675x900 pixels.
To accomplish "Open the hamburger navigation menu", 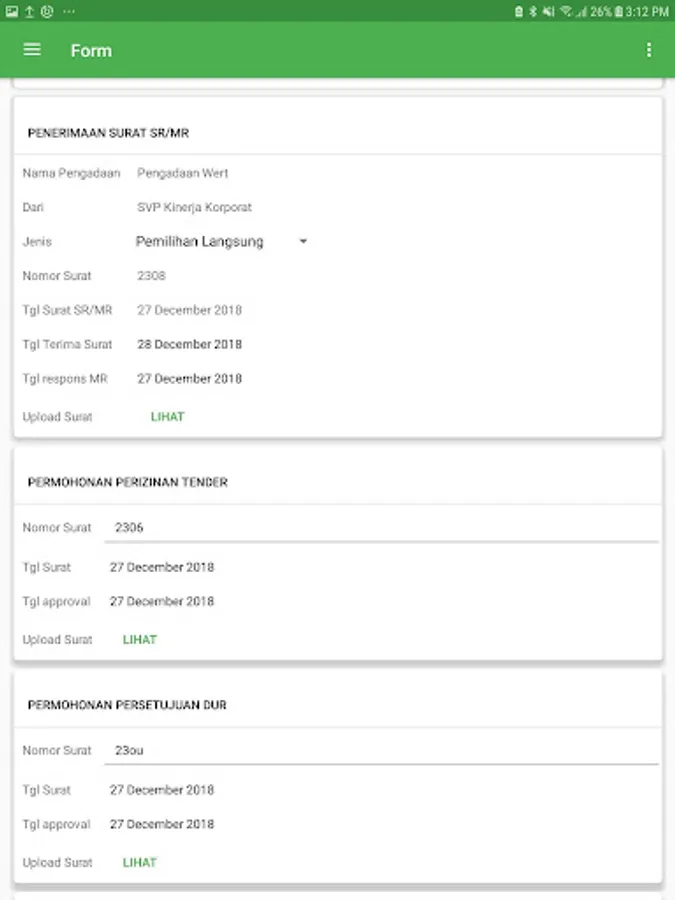I will [32, 50].
